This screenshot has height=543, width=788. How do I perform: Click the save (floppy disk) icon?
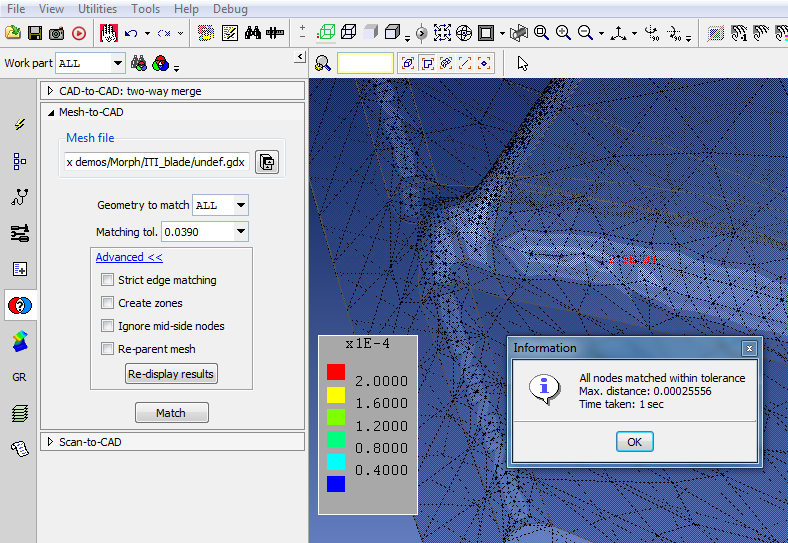click(x=35, y=33)
